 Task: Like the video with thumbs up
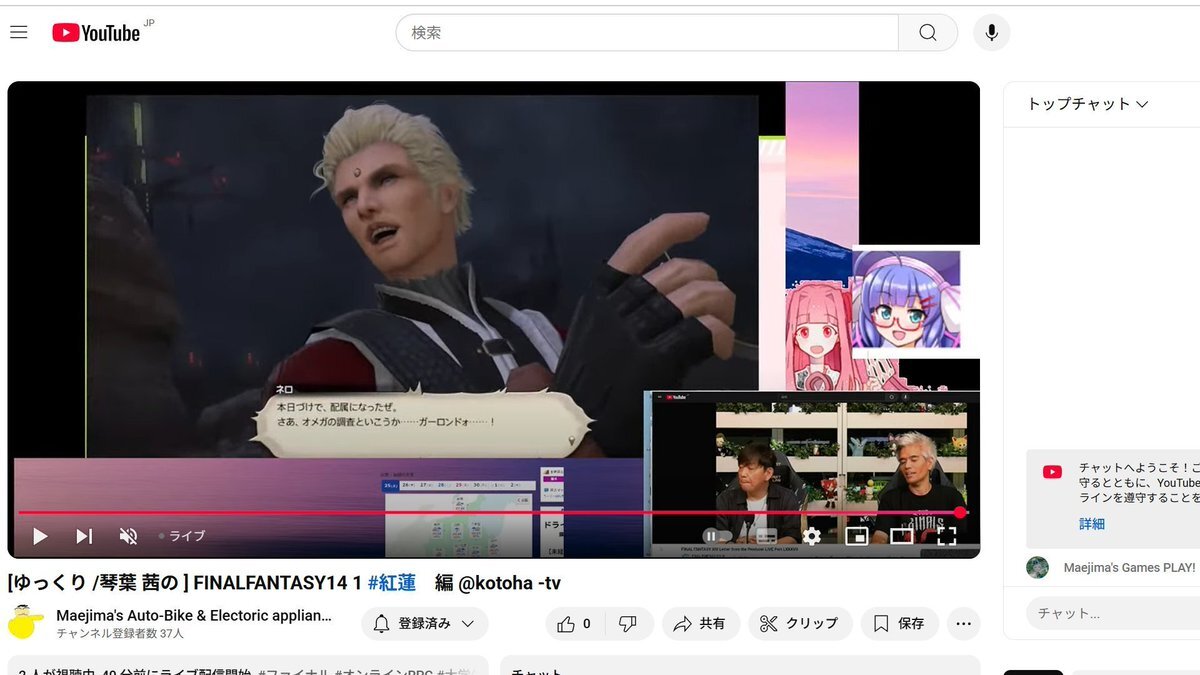[574, 624]
